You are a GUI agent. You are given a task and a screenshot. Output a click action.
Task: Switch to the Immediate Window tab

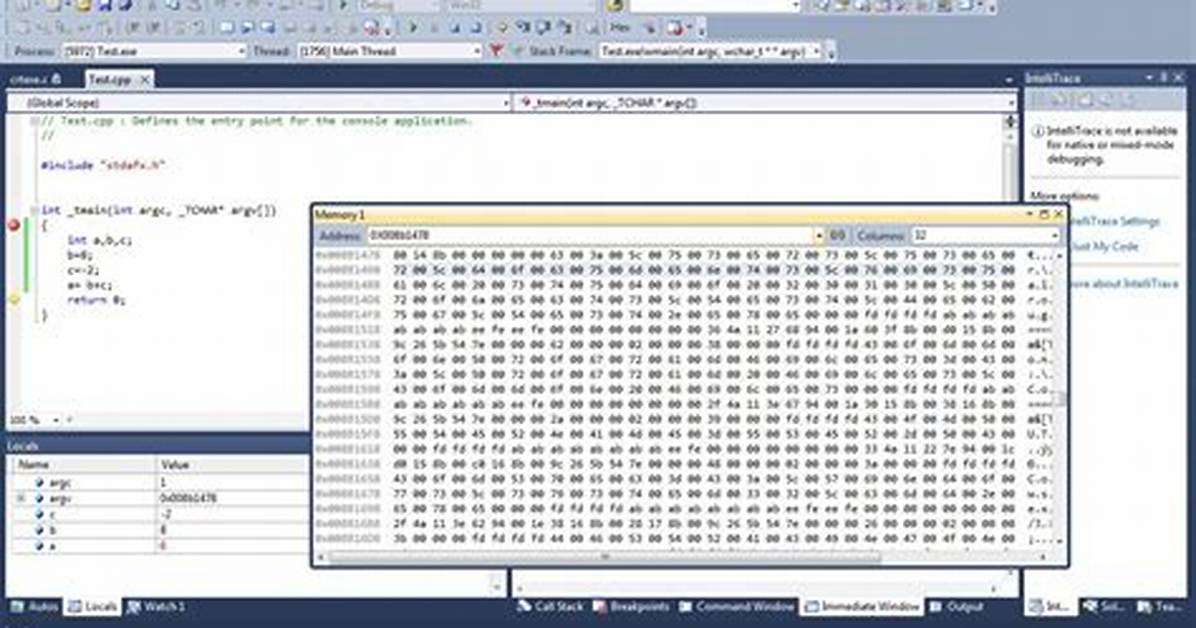tap(863, 607)
